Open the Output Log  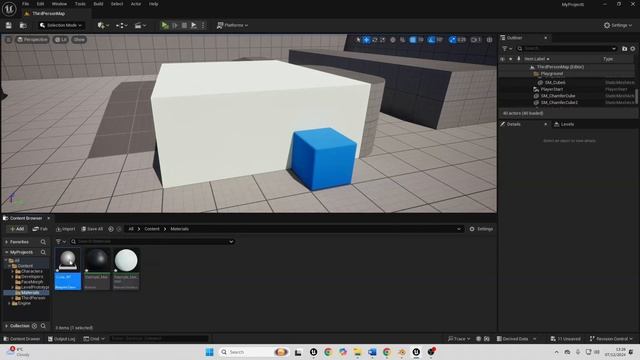click(x=62, y=339)
